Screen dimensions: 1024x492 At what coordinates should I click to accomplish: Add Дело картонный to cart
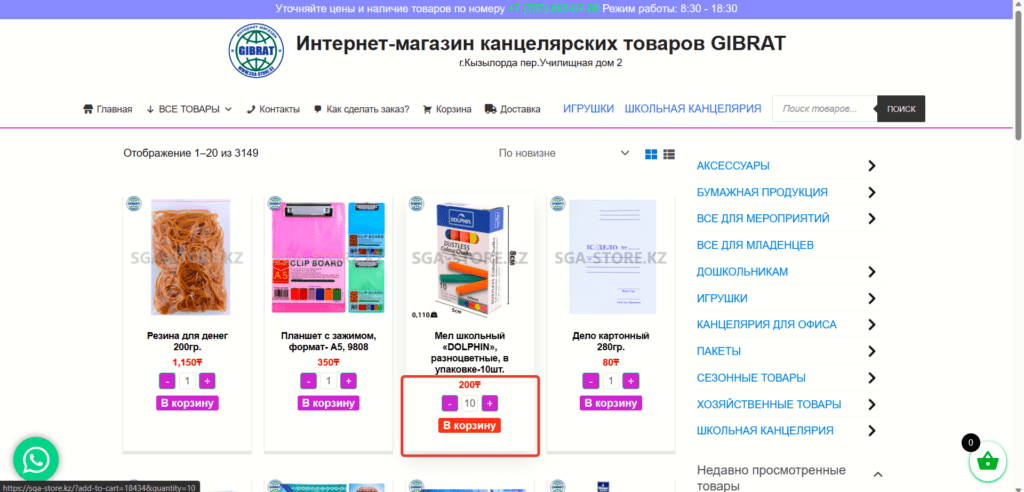[611, 403]
